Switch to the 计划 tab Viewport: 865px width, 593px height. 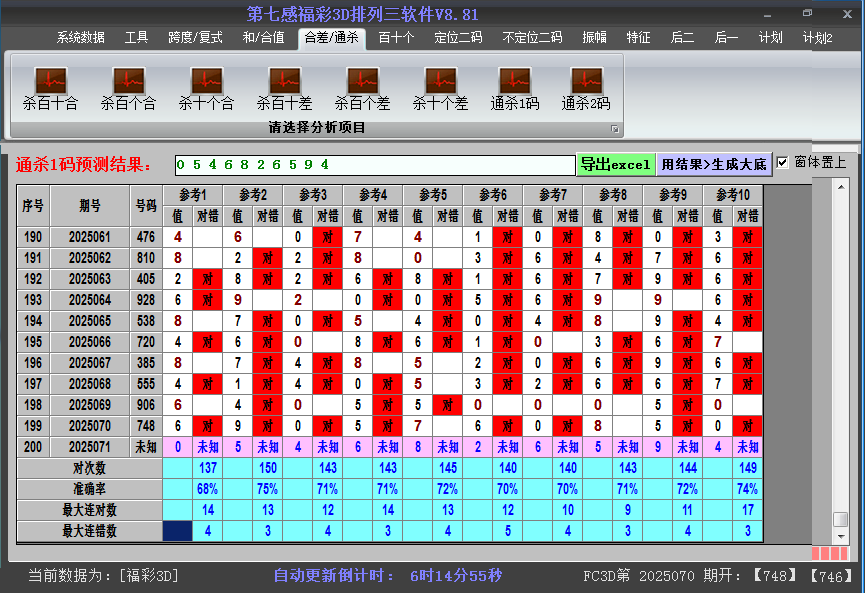click(x=770, y=38)
